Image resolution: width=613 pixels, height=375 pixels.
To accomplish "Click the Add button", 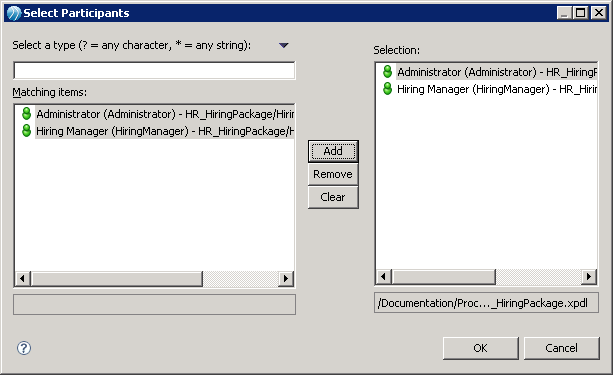I will click(x=333, y=151).
